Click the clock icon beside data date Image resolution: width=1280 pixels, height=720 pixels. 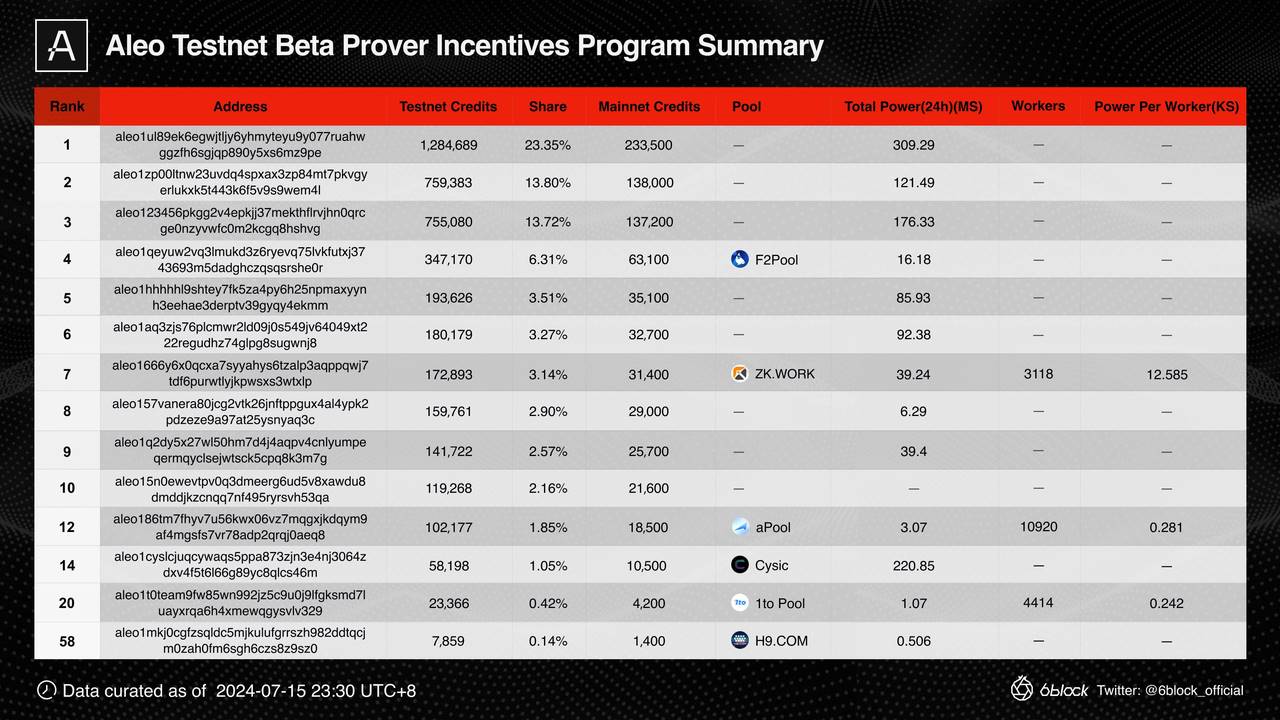(x=46, y=690)
